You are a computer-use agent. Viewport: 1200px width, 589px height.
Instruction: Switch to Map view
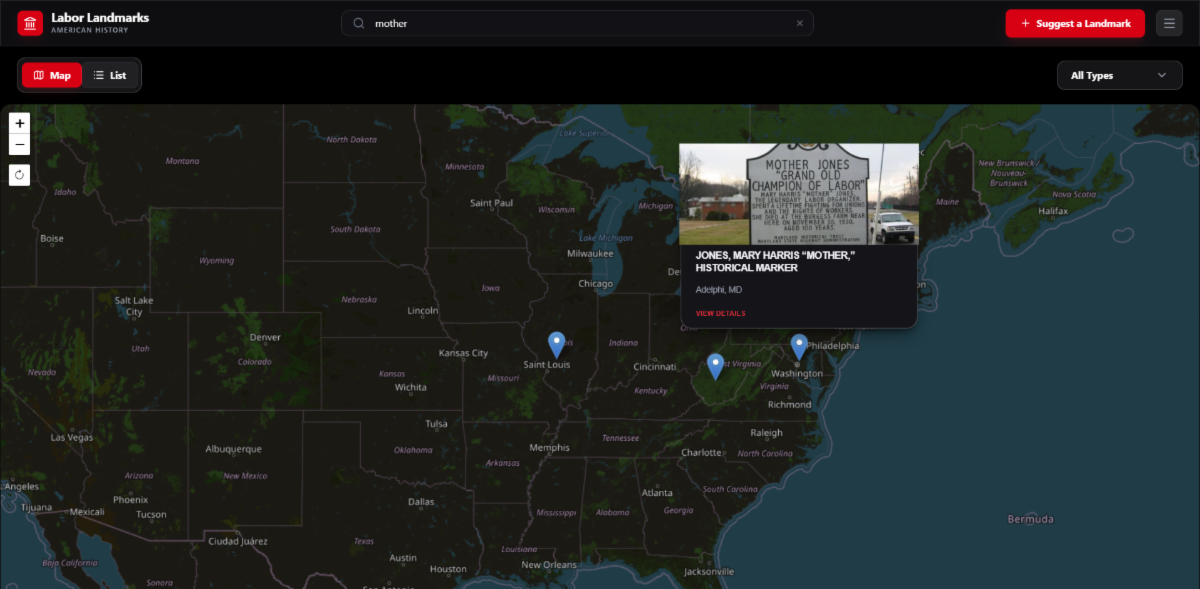point(52,75)
